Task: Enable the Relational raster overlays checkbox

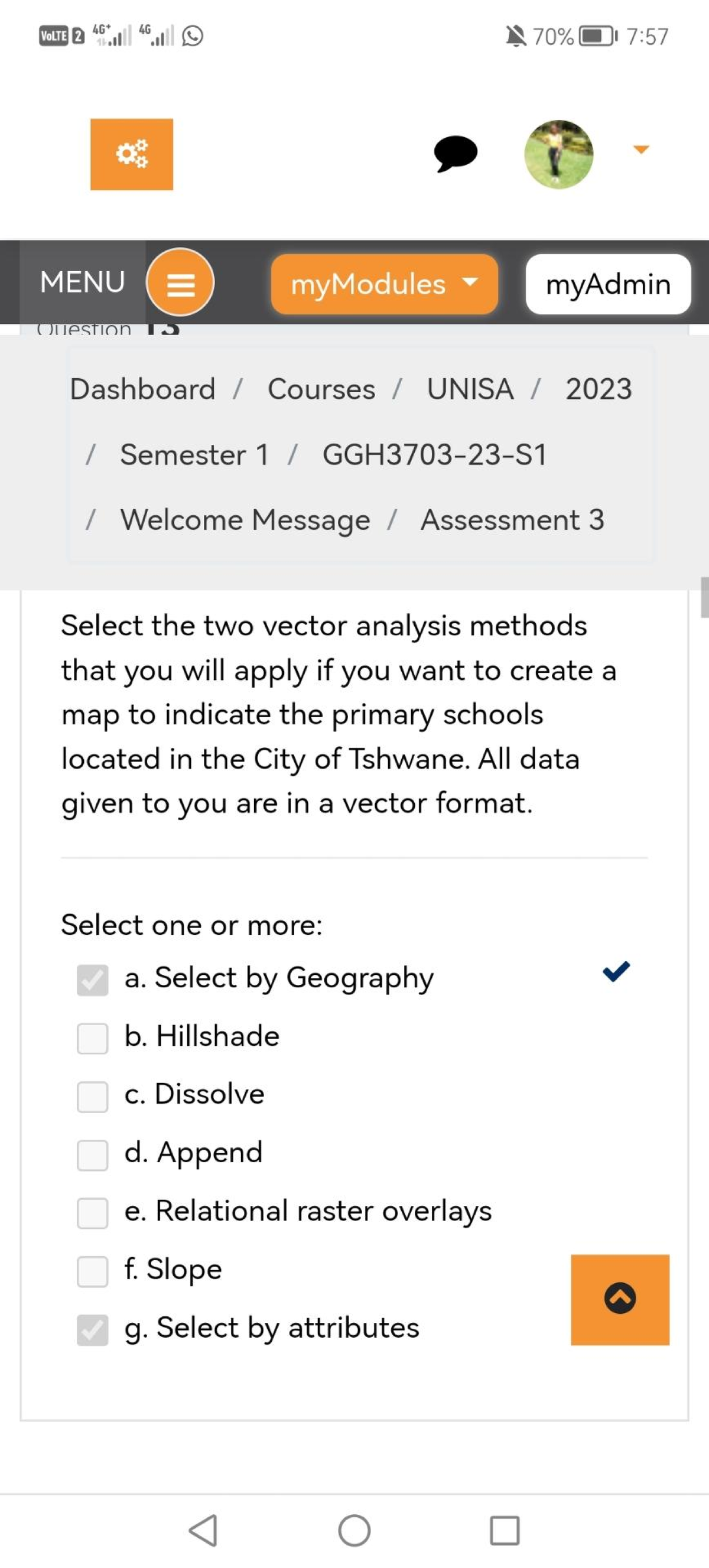Action: [93, 1213]
